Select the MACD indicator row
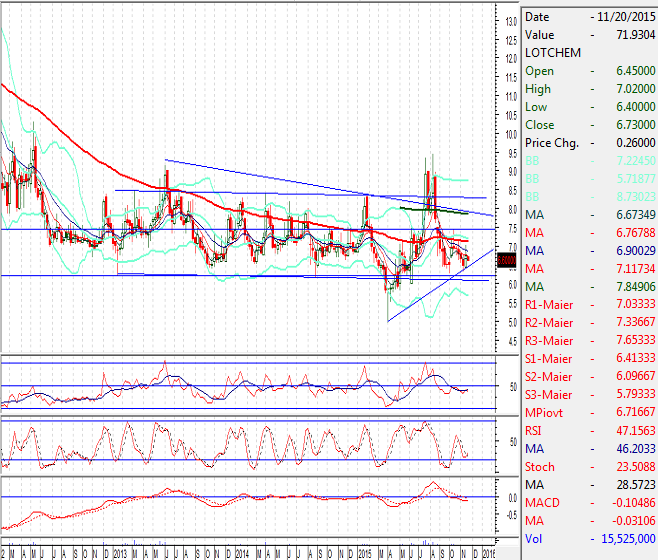 tap(588, 503)
